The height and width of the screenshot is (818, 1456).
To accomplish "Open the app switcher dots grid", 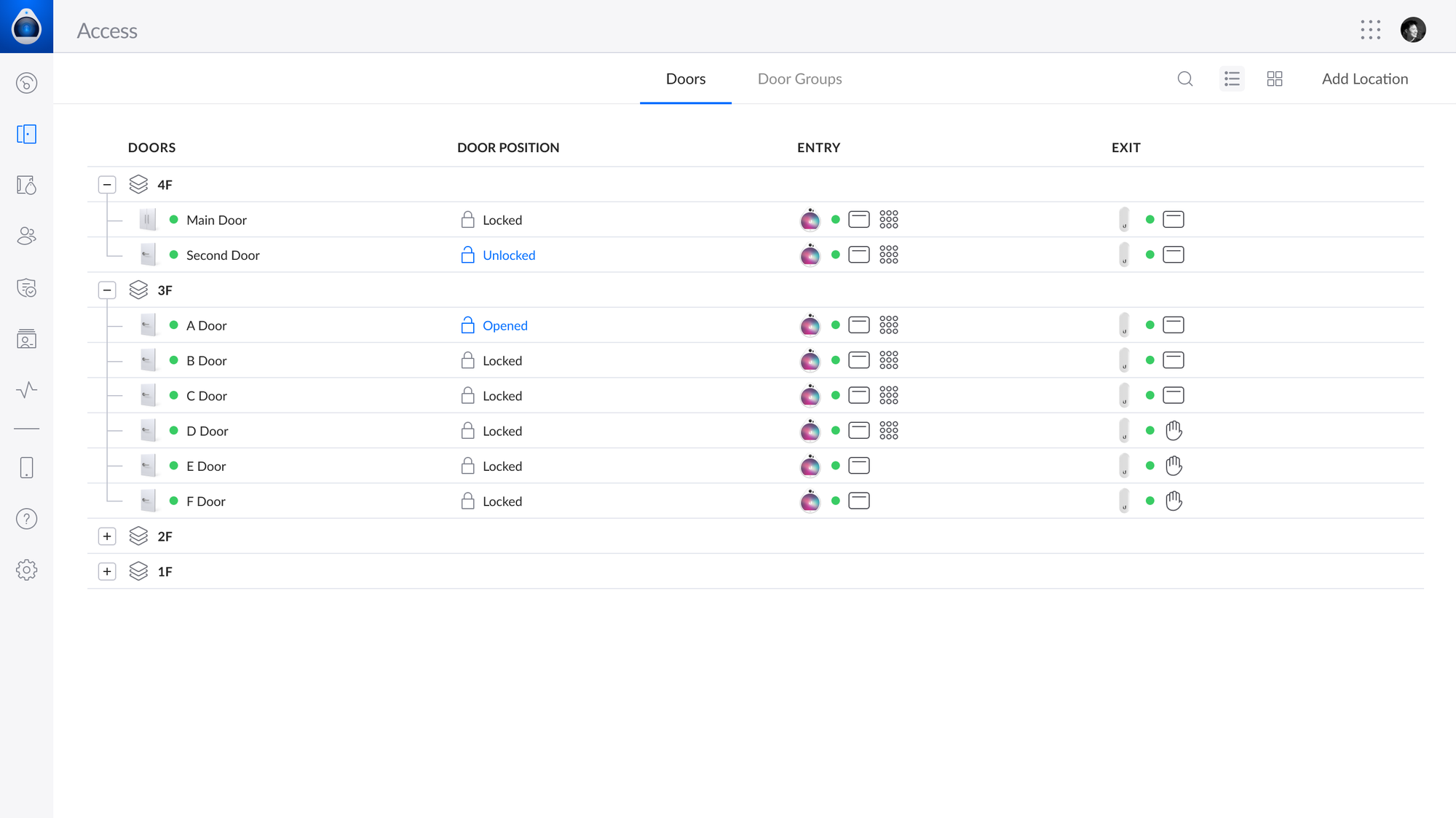I will pyautogui.click(x=1370, y=30).
